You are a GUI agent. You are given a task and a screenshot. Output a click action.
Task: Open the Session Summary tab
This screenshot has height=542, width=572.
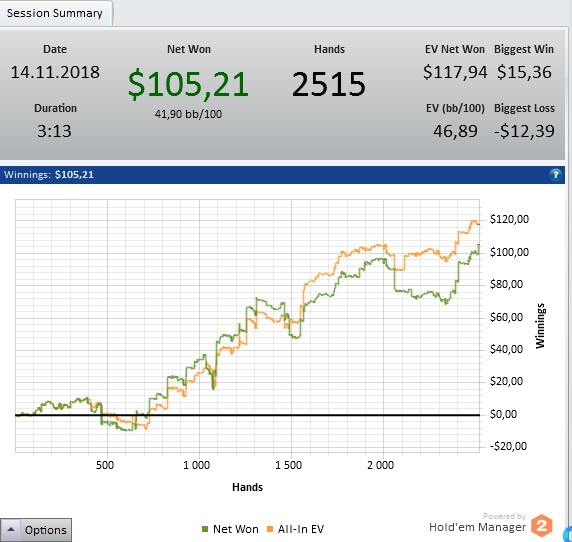pyautogui.click(x=55, y=13)
